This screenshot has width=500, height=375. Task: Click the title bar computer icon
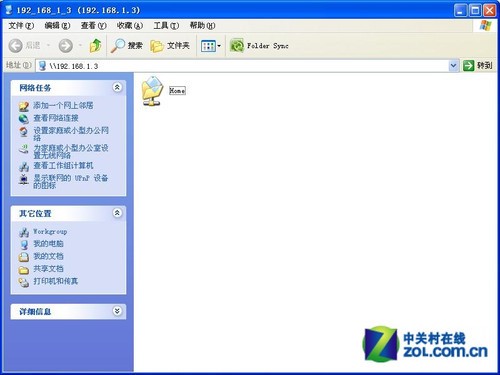tap(9, 9)
